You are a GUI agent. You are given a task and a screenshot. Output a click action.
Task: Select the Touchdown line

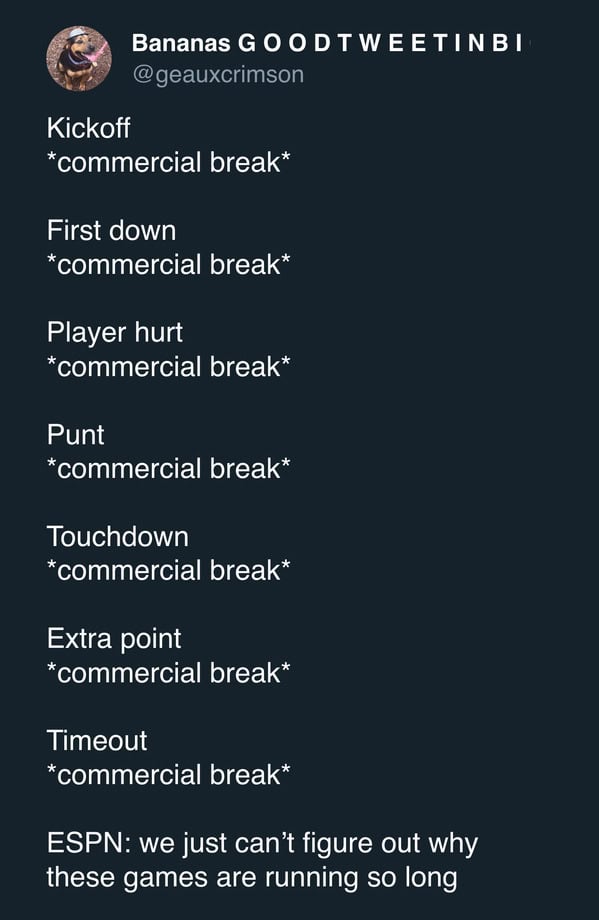point(118,537)
